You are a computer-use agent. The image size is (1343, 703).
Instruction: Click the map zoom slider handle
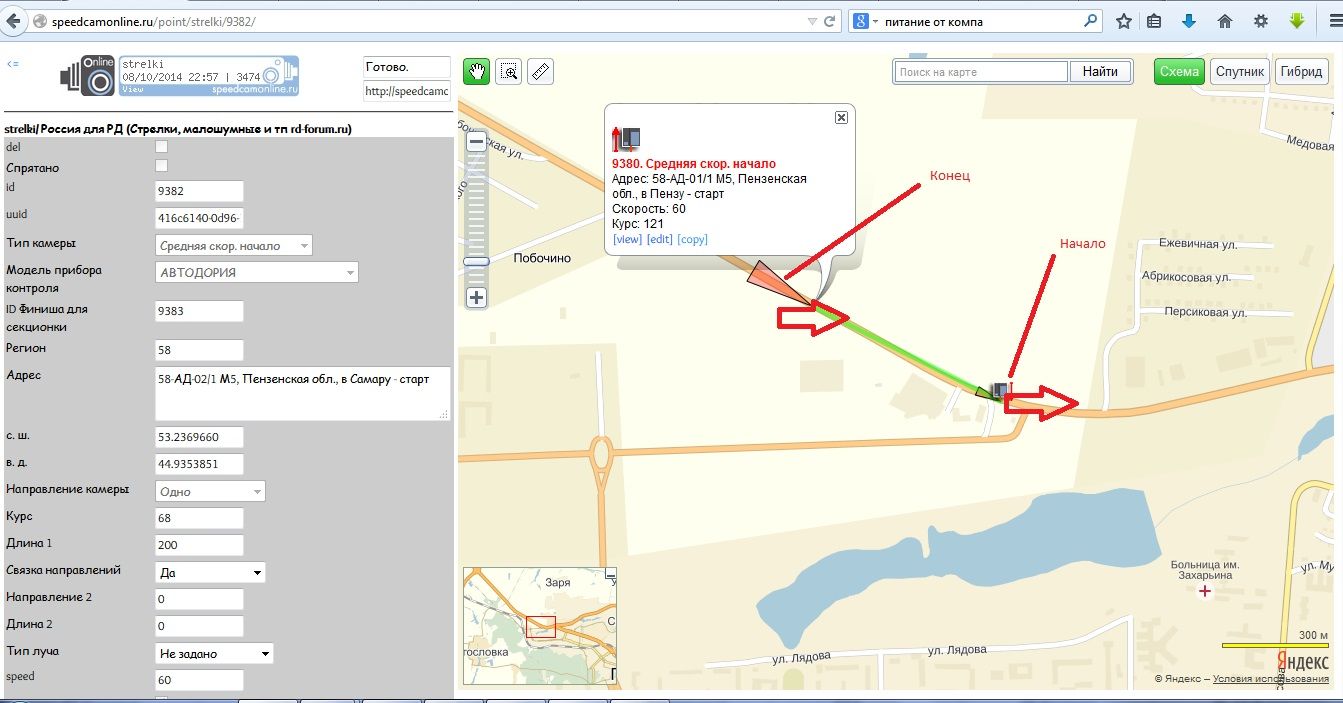[476, 261]
